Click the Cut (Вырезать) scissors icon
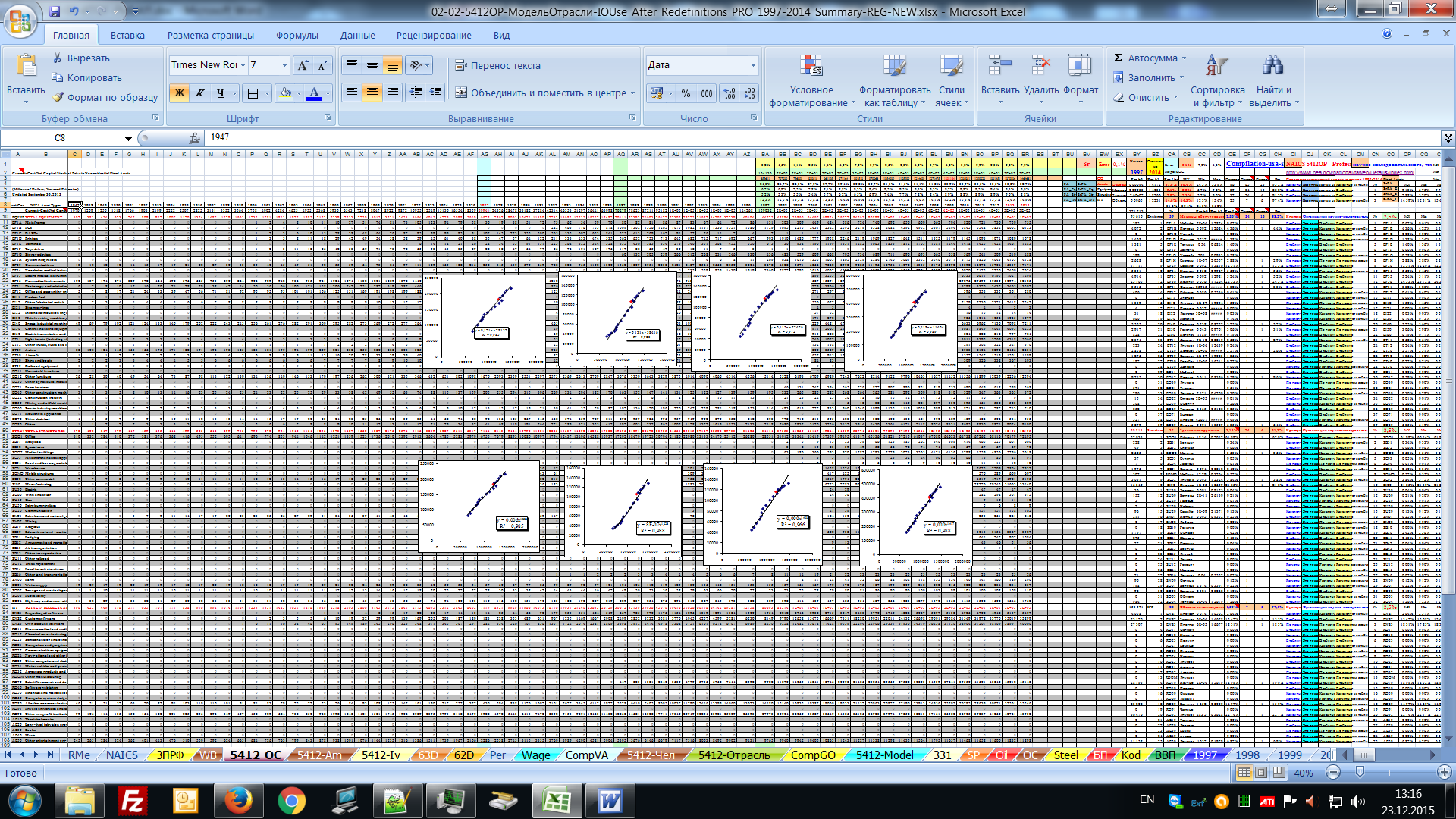The image size is (1456, 819). [58, 58]
